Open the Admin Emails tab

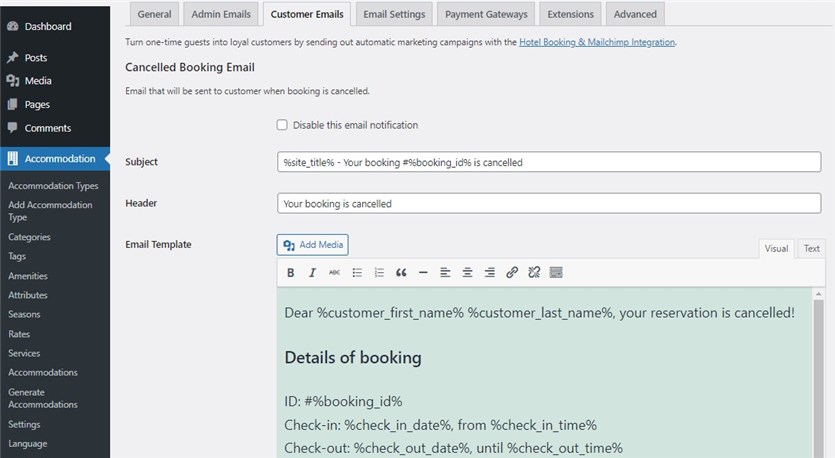(221, 14)
